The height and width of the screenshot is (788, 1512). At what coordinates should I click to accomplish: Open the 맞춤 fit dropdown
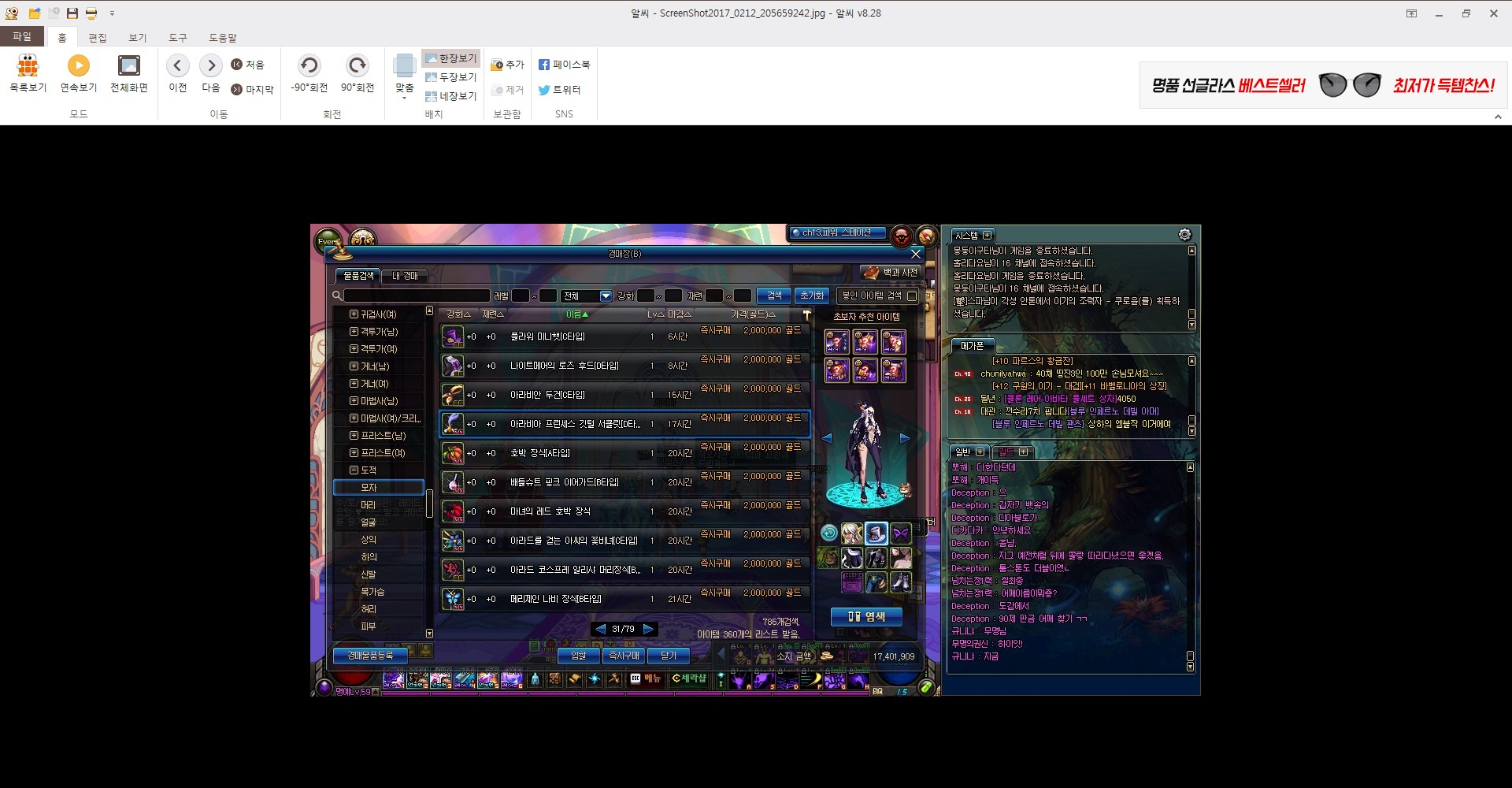click(x=405, y=76)
